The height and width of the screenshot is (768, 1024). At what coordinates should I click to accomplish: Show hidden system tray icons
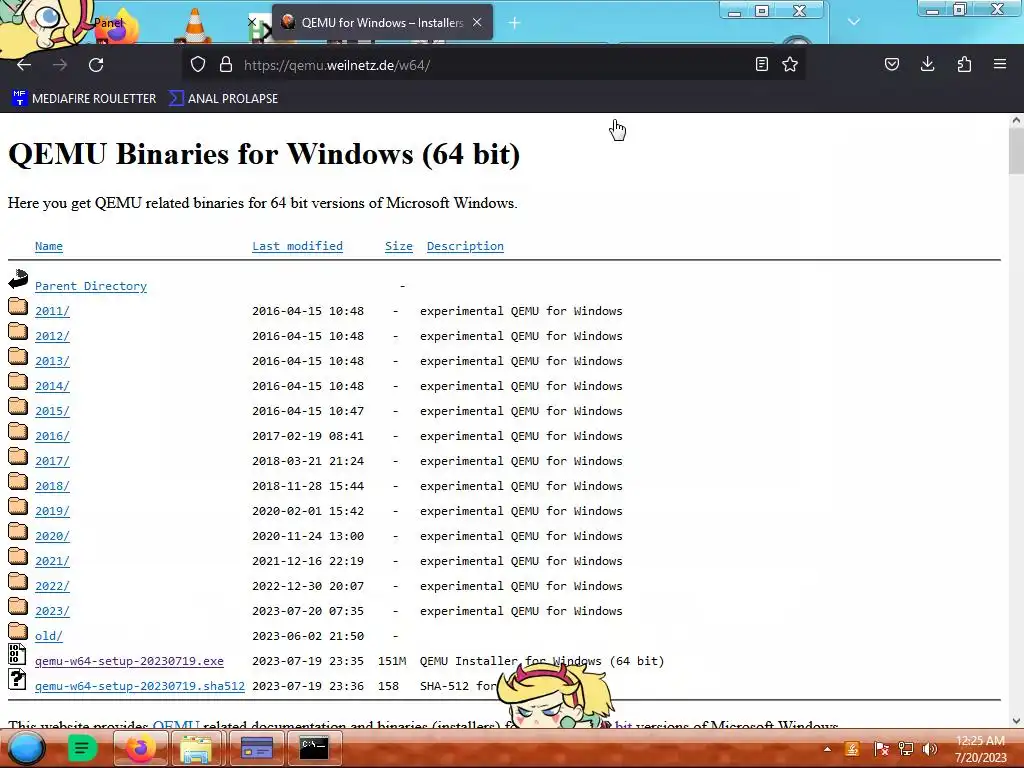827,749
